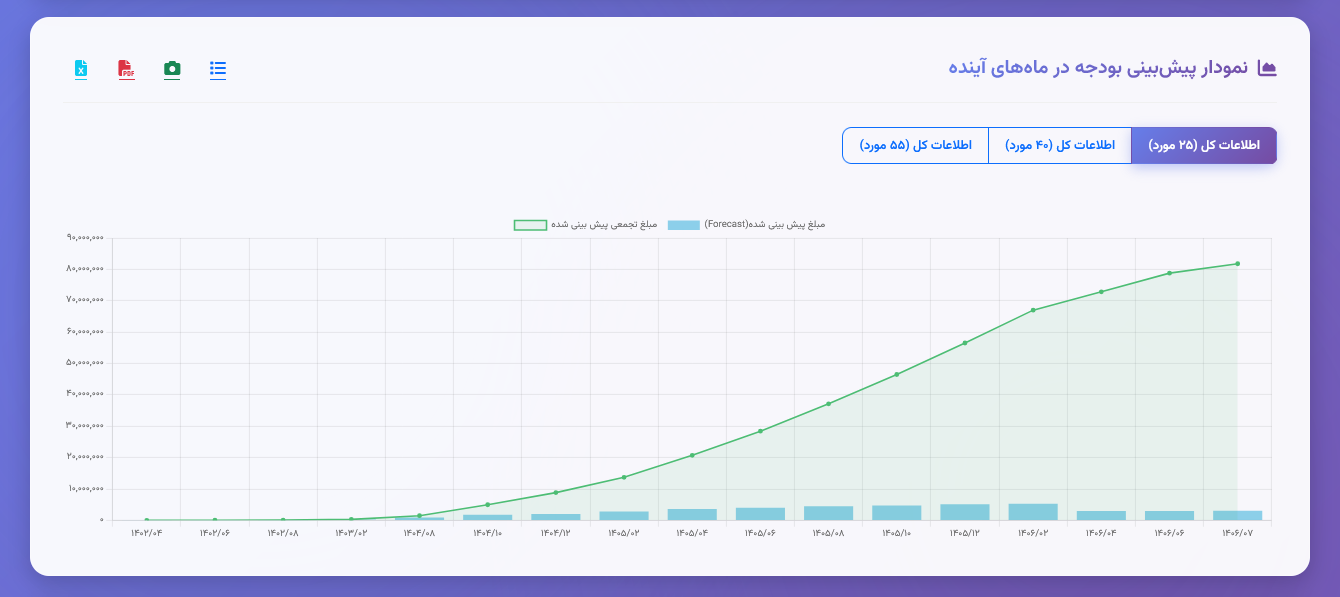Click the line point above ۱۴۰۵/۱۰

(x=897, y=374)
